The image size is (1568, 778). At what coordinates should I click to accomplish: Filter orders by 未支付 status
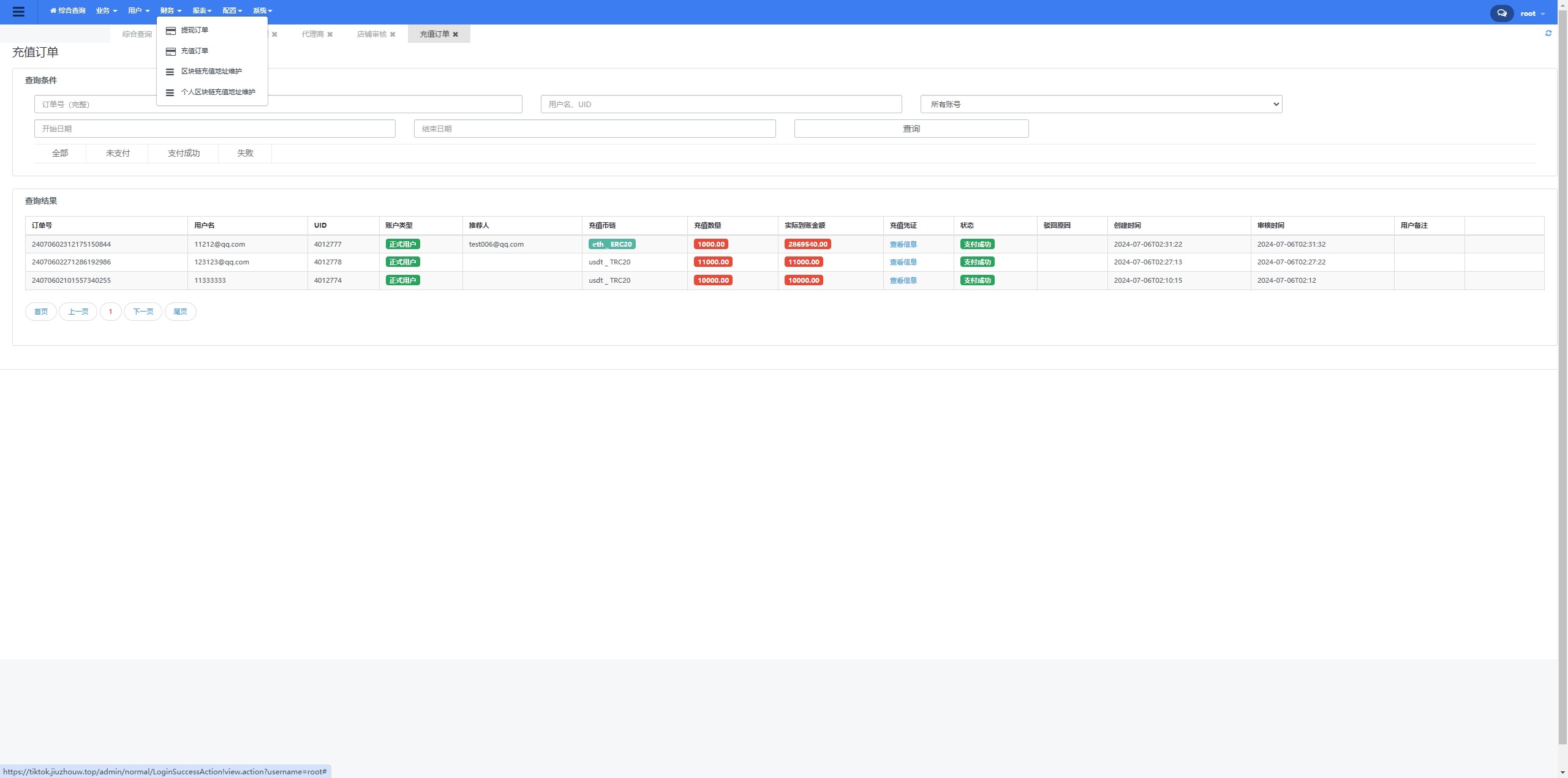(118, 153)
